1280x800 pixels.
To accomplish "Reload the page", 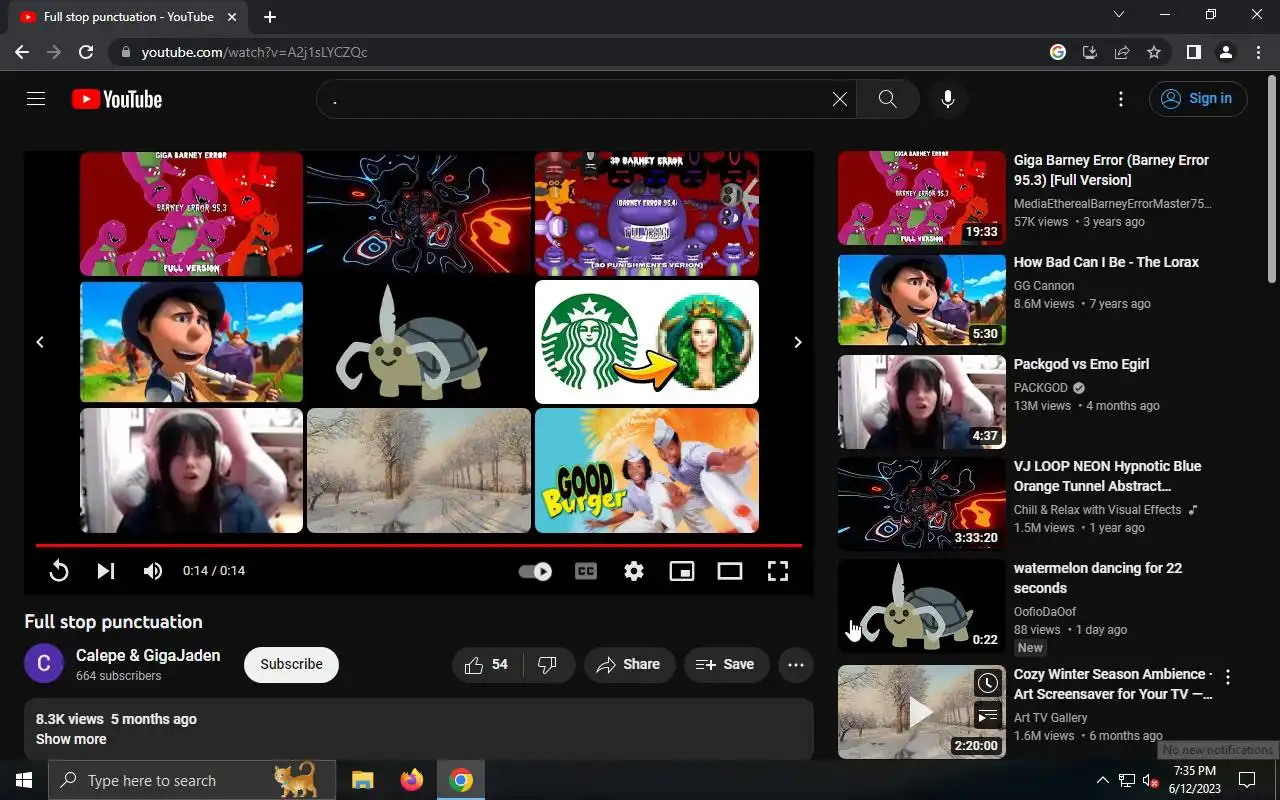I will point(86,52).
